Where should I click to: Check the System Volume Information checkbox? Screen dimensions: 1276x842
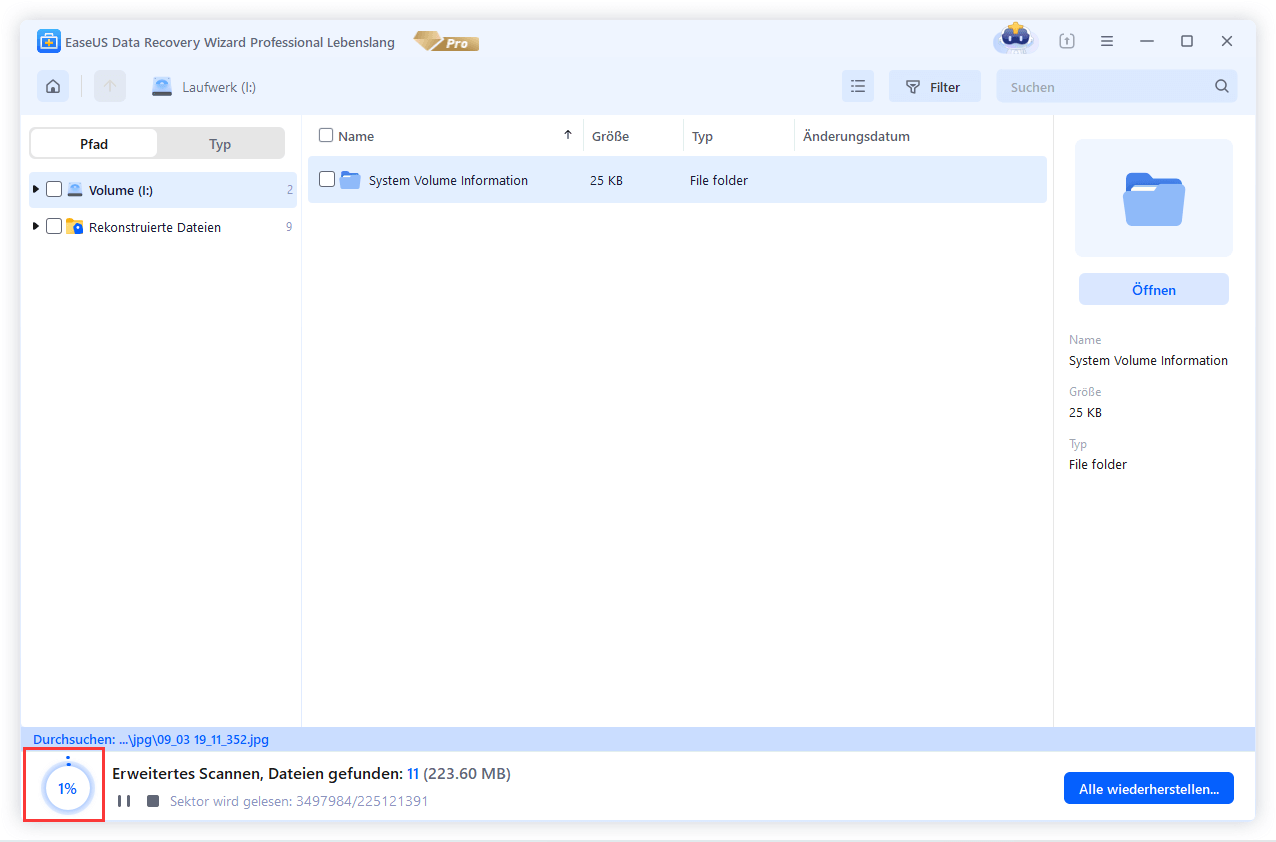326,179
